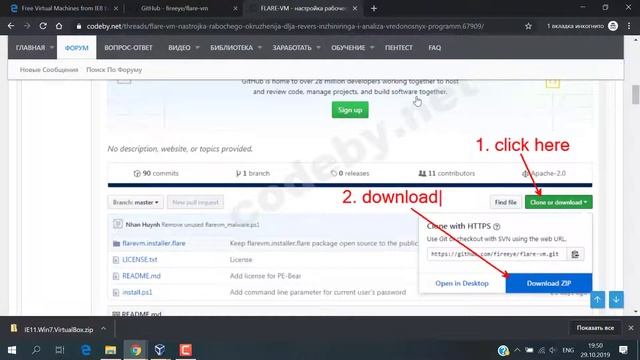Select the ФОРУМ navigation tab
Image resolution: width=640 pixels, height=360 pixels.
[x=76, y=48]
